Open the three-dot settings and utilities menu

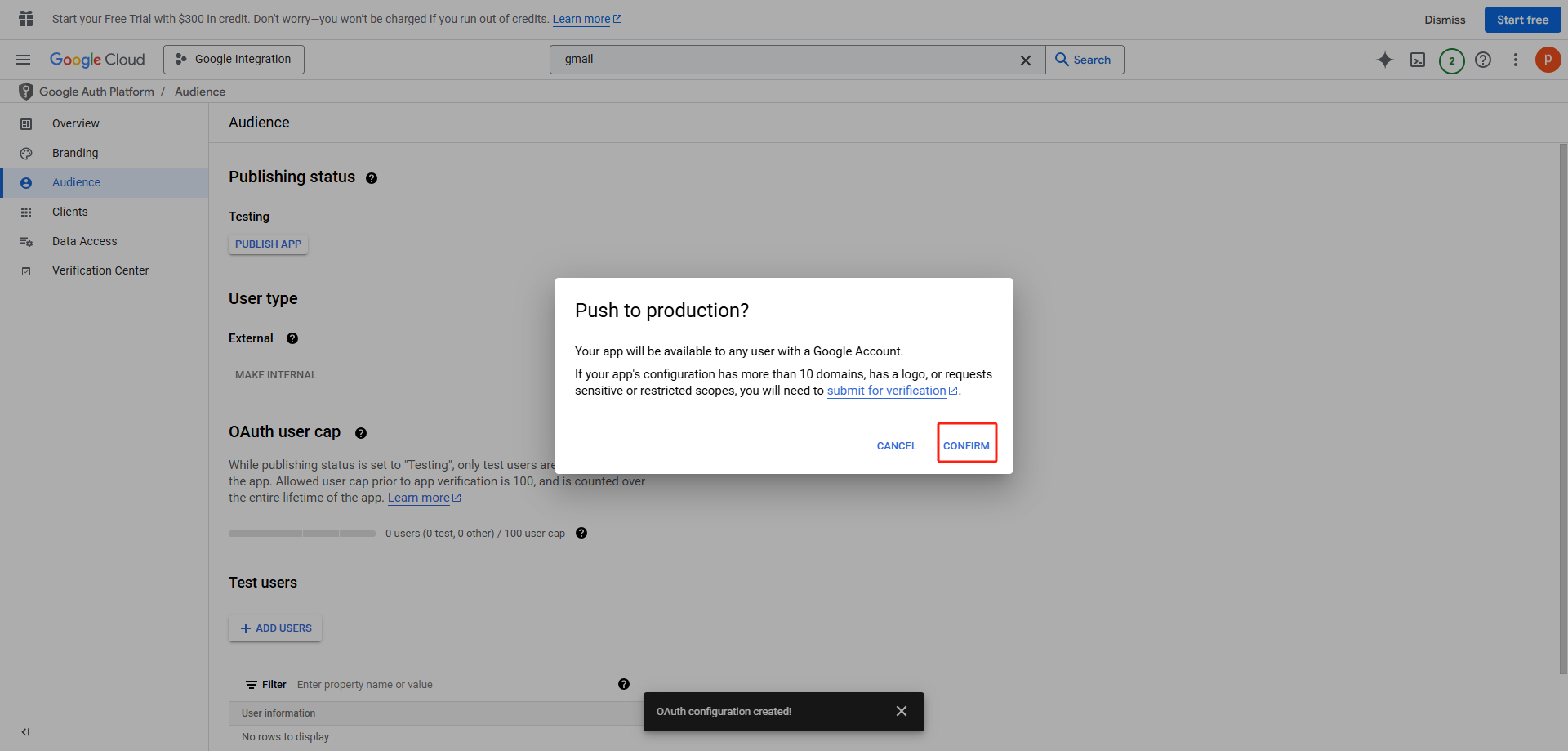pyautogui.click(x=1515, y=60)
